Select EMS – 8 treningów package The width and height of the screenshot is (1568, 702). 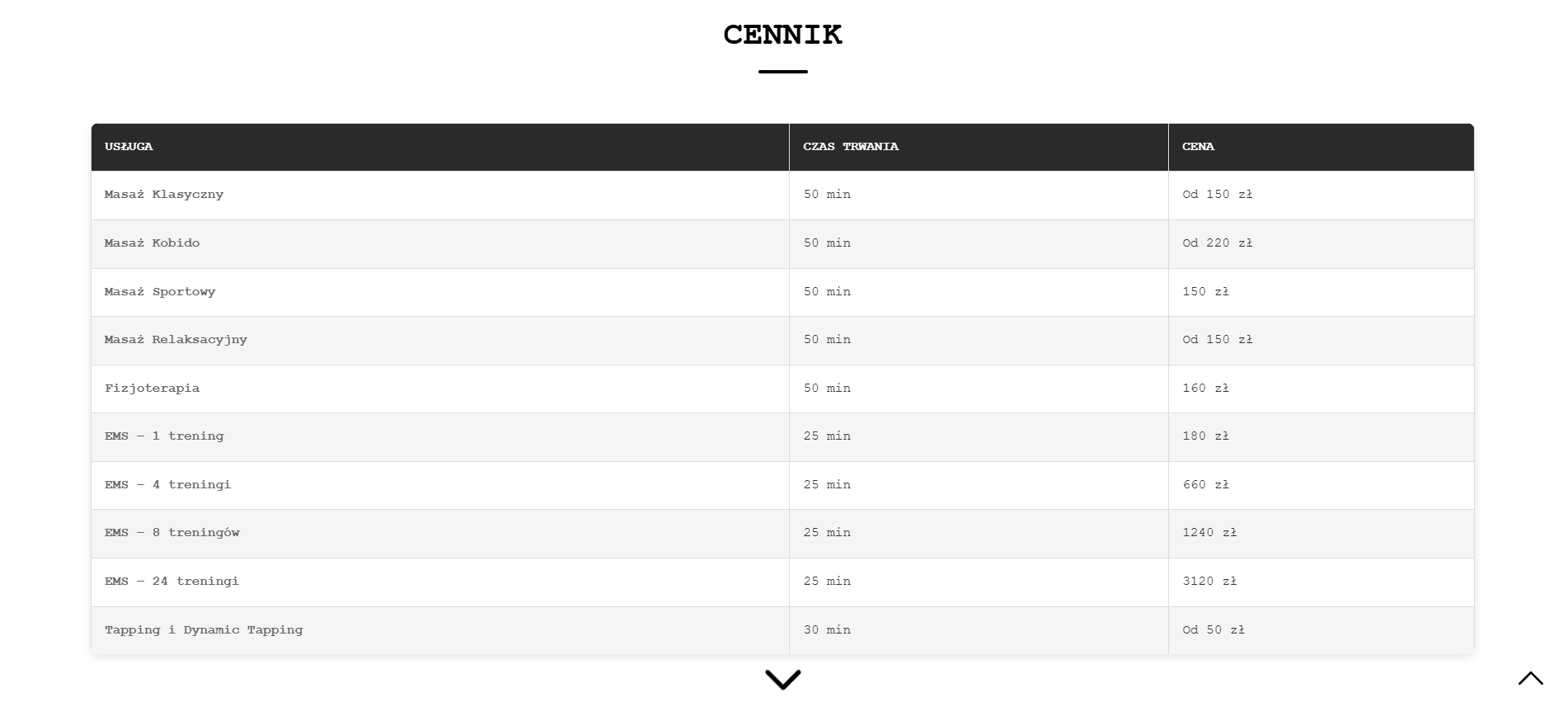(x=172, y=533)
